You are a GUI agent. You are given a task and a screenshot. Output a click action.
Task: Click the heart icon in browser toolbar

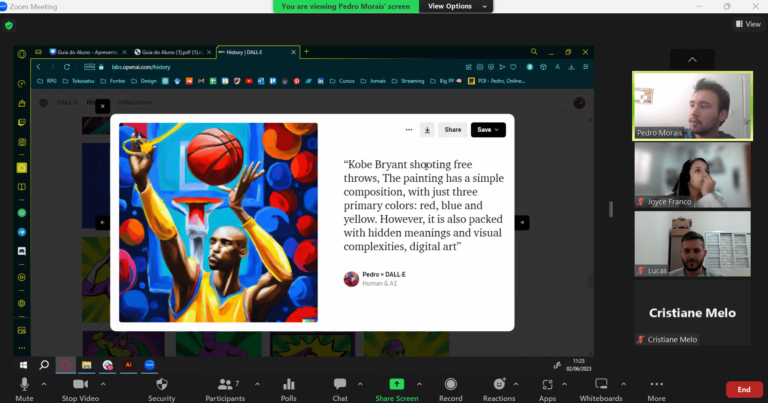[513, 67]
